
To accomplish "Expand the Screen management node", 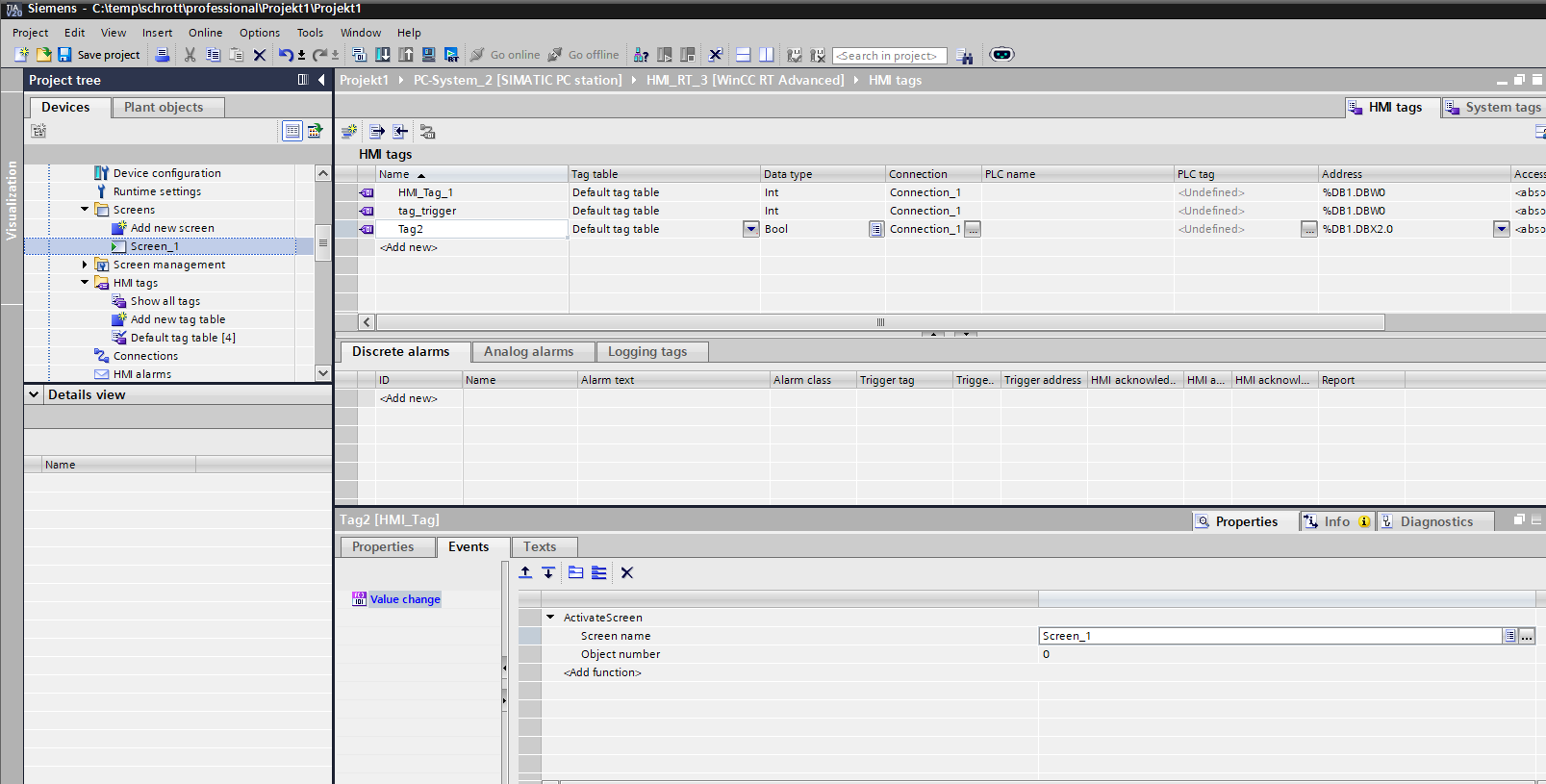I will pos(85,265).
